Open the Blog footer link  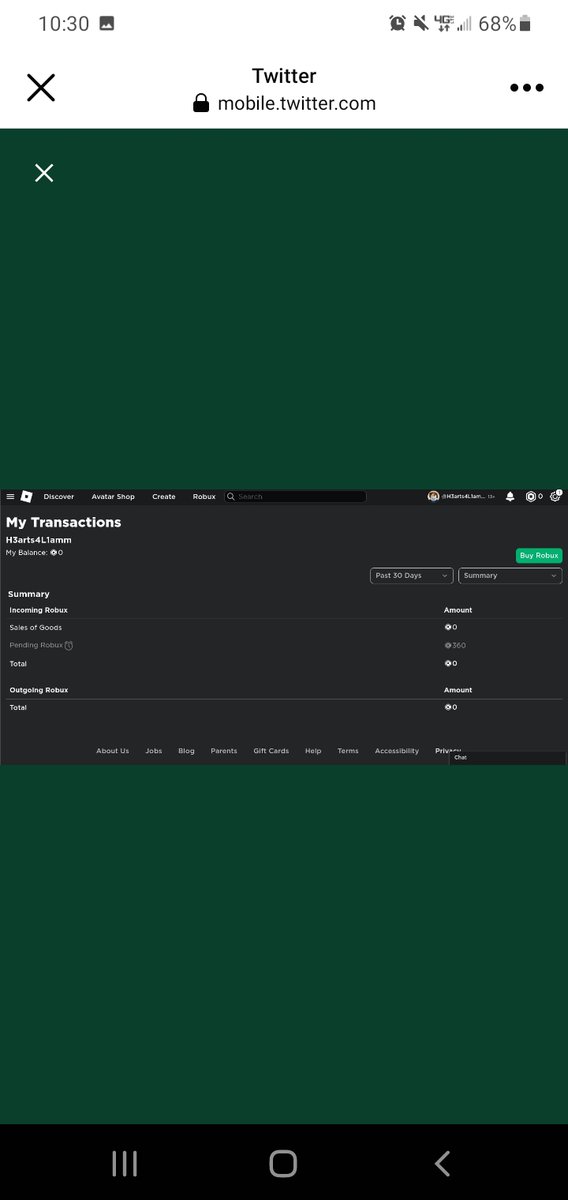point(186,751)
